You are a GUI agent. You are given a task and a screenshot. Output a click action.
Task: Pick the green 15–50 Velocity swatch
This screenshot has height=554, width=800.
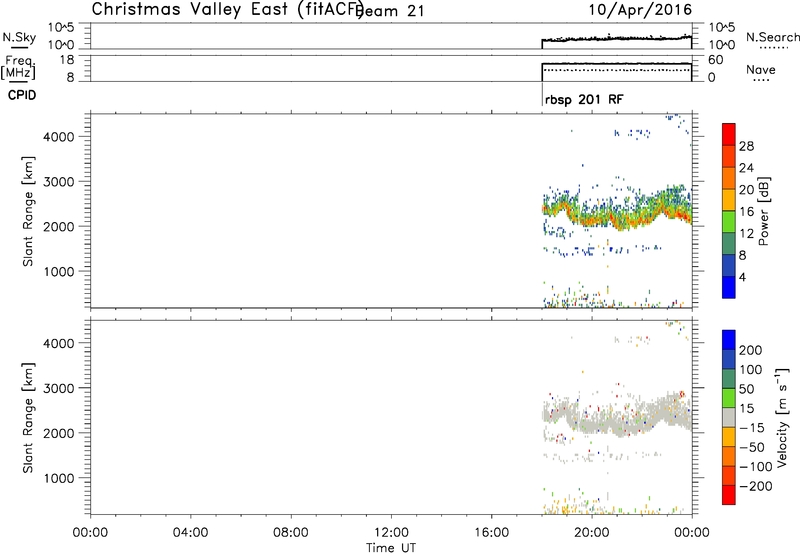click(729, 398)
